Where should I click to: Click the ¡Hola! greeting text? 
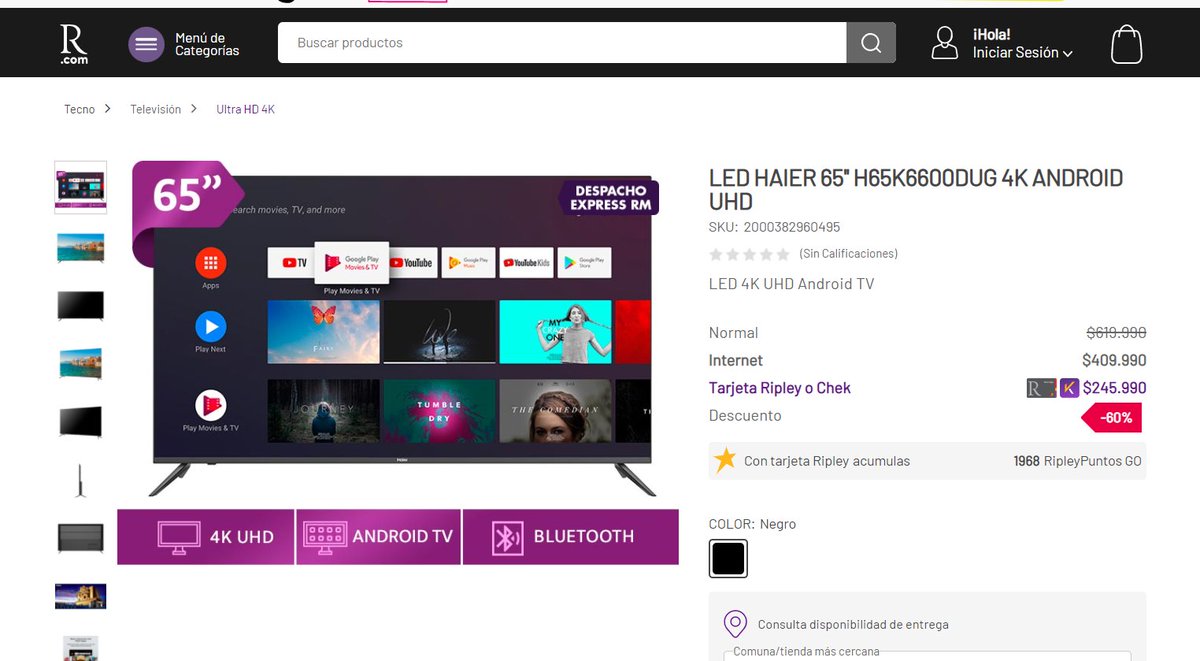pos(992,34)
